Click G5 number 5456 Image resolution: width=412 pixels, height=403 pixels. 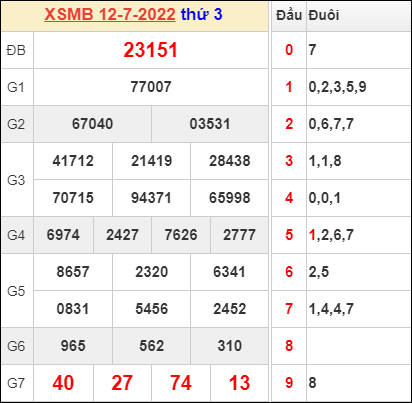coord(151,309)
